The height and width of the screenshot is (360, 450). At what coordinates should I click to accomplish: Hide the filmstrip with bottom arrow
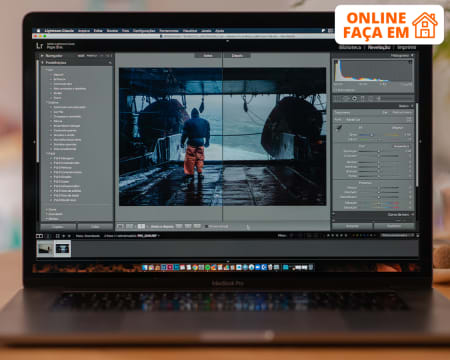[228, 261]
